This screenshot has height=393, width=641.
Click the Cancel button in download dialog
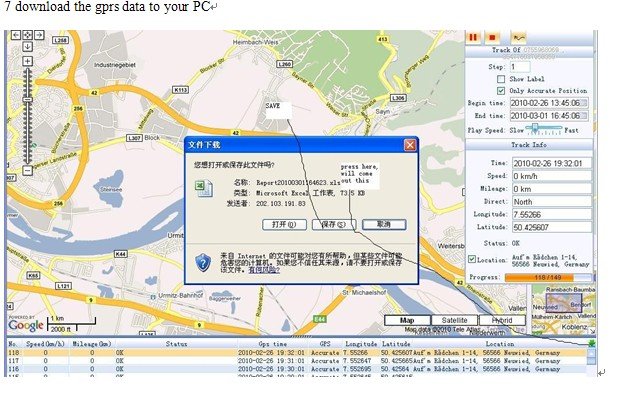(x=384, y=225)
